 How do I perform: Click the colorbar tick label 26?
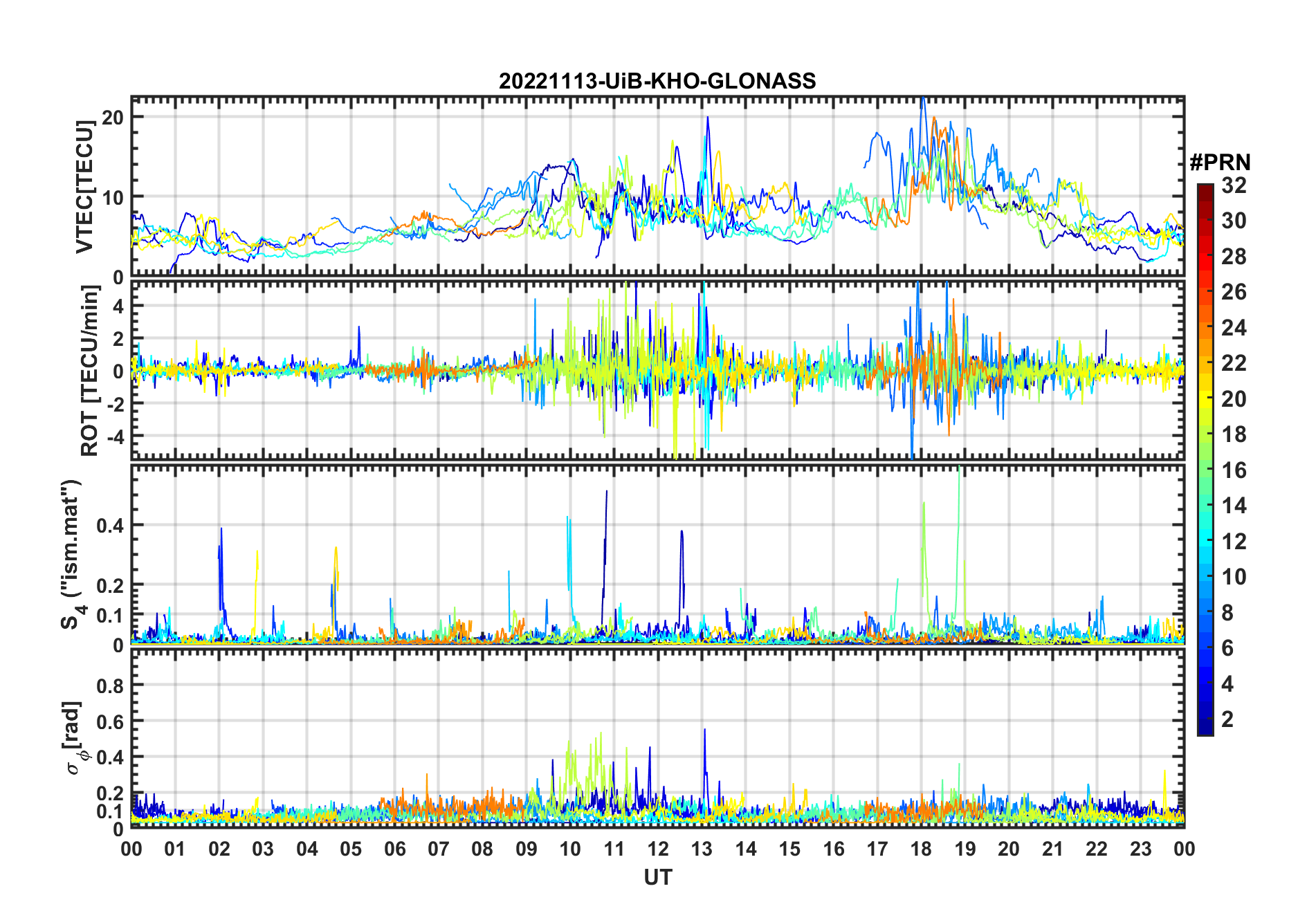[1234, 292]
